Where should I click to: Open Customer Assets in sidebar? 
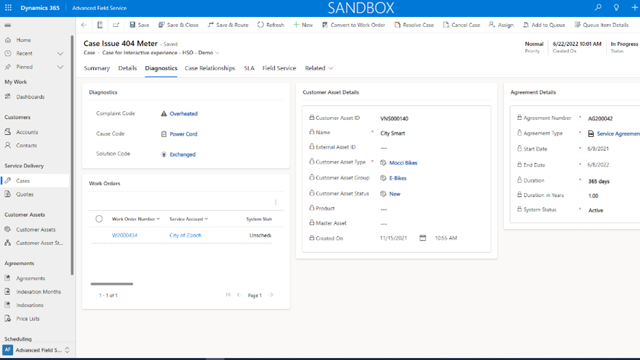(35, 229)
